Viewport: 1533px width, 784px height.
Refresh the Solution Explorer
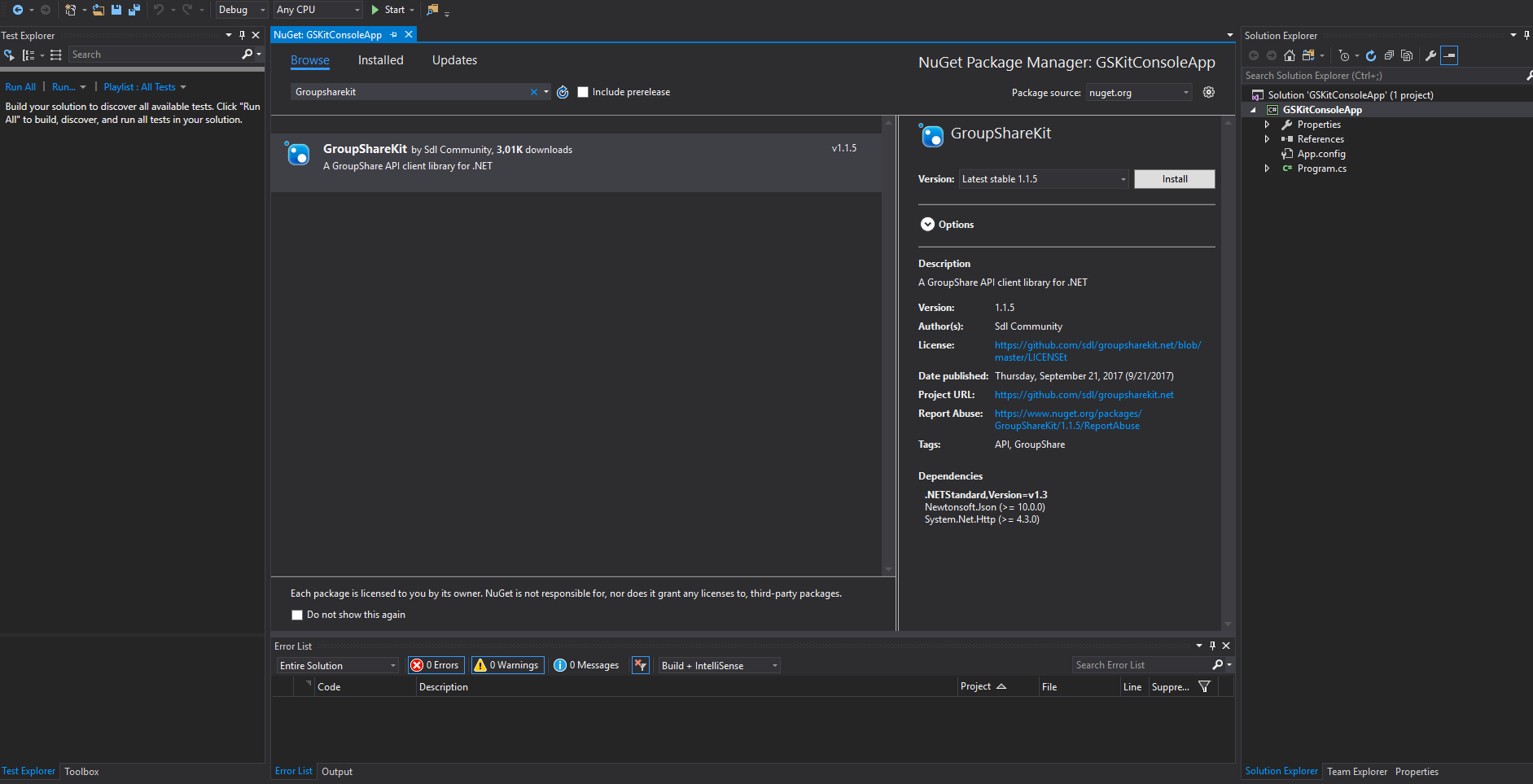(x=1371, y=55)
